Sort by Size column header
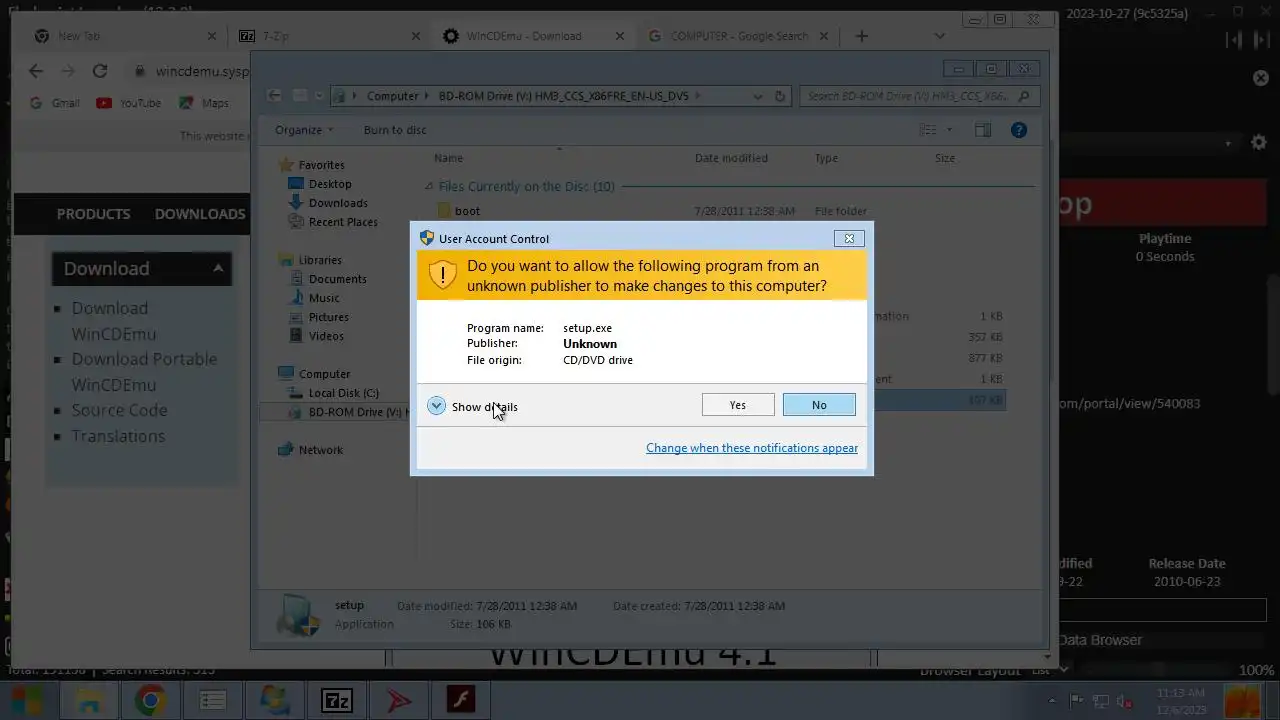The image size is (1280, 720). click(945, 158)
